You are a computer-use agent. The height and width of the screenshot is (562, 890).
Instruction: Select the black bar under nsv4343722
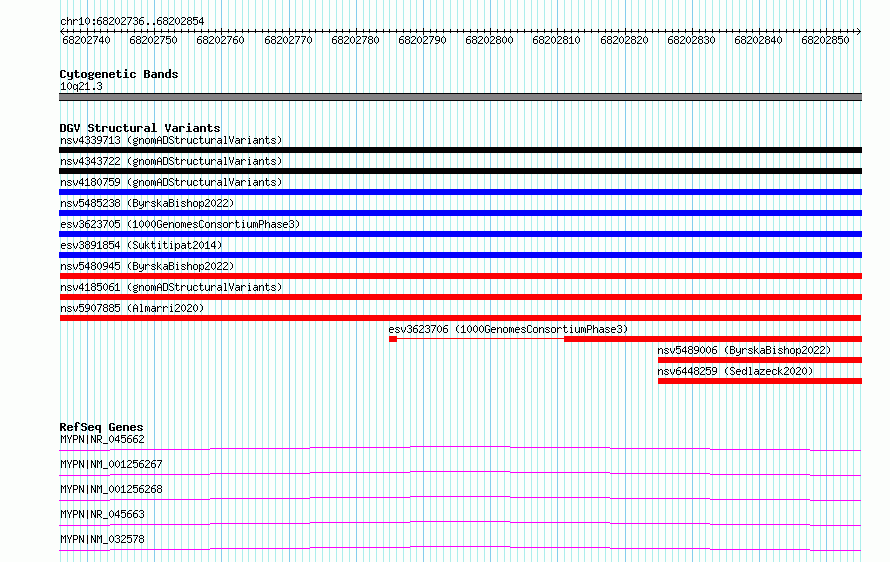[460, 171]
